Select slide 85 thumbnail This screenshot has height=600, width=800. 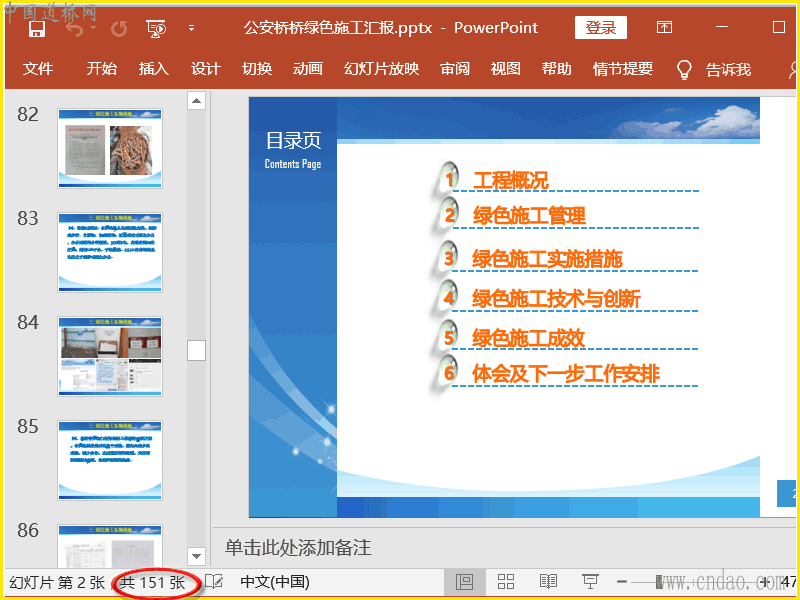110,461
